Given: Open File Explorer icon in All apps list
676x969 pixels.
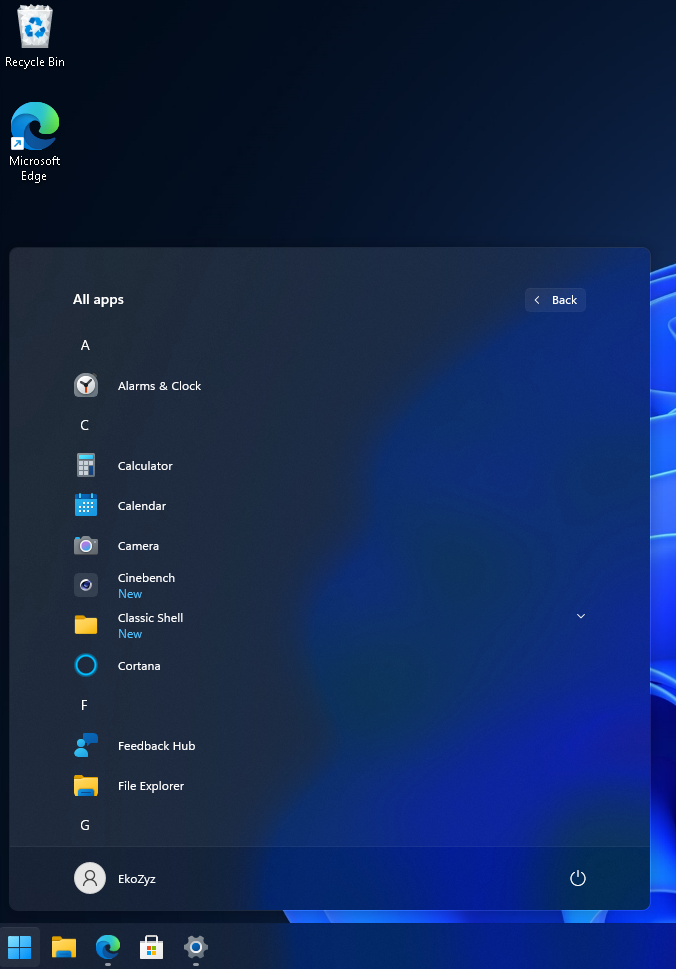Looking at the screenshot, I should coord(86,785).
